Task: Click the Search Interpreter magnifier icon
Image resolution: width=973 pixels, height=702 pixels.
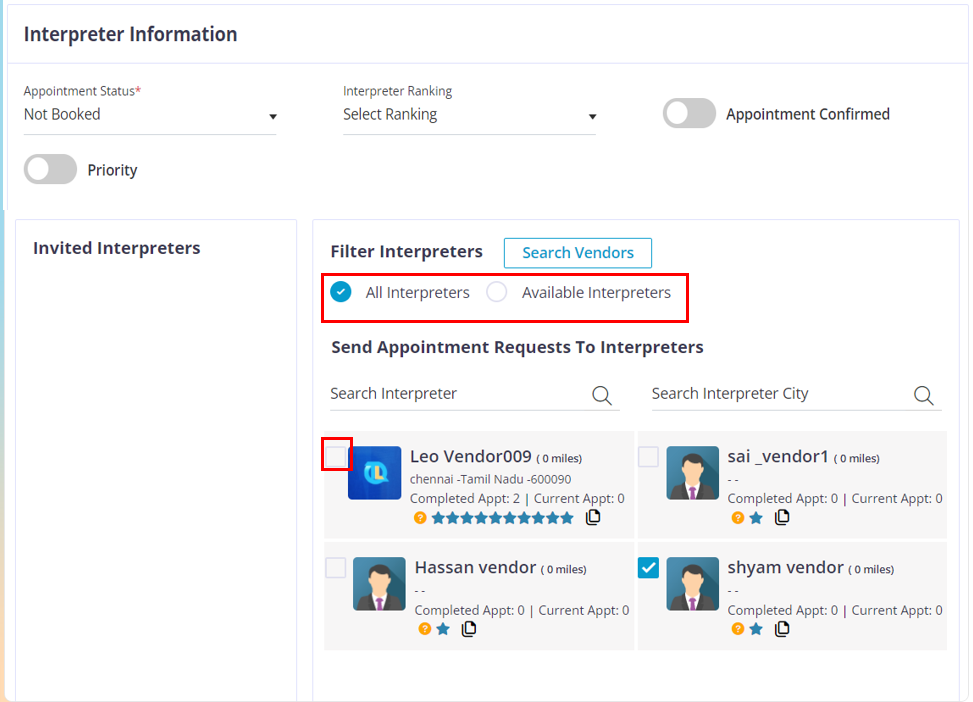Action: [602, 395]
